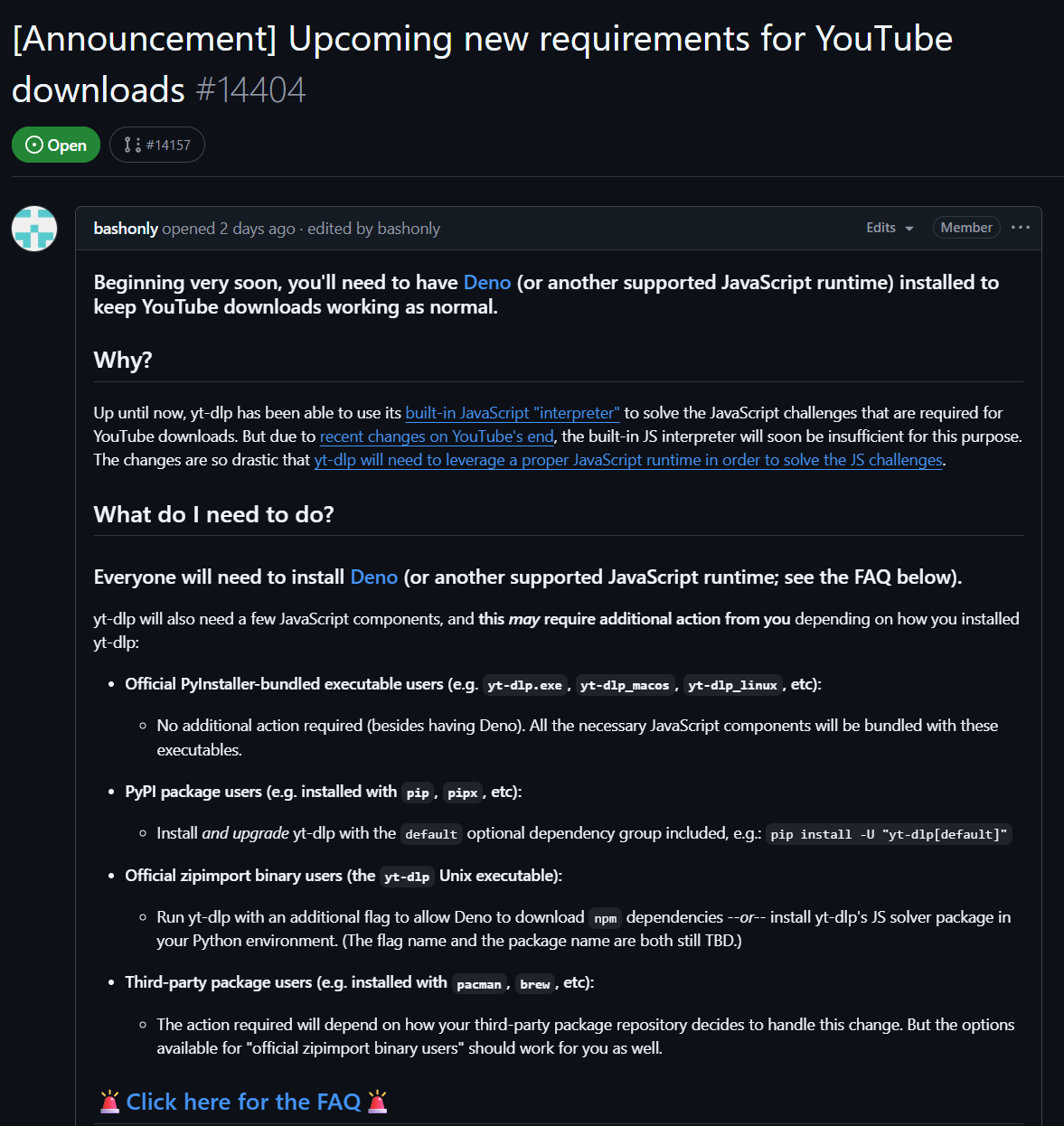Click Deno link in "Everyone will need" line
The height and width of the screenshot is (1126, 1064).
(x=374, y=577)
